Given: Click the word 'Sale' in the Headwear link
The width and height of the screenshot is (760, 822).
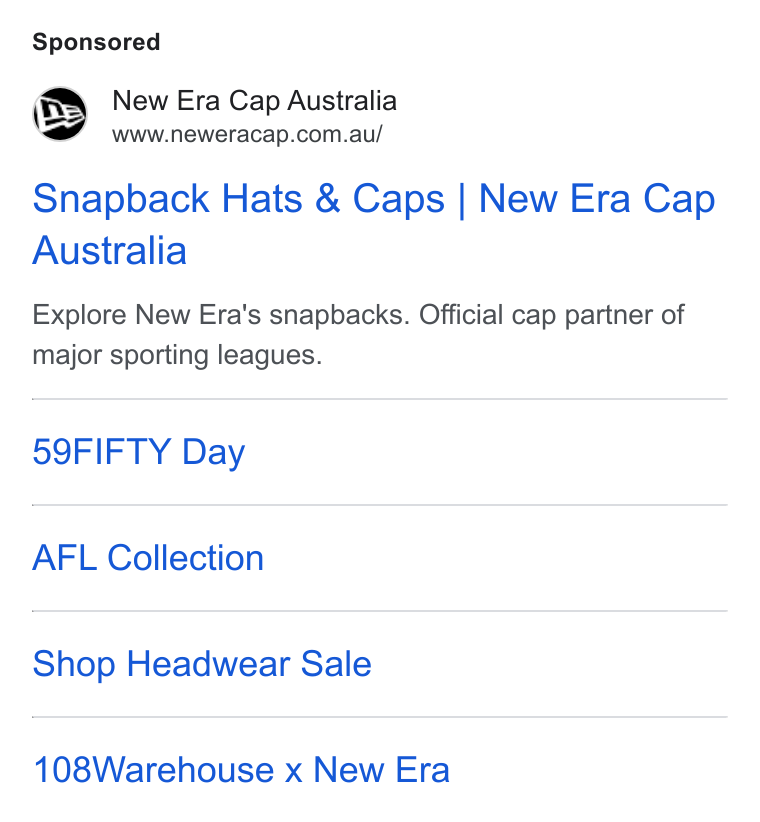Looking at the screenshot, I should point(336,664).
